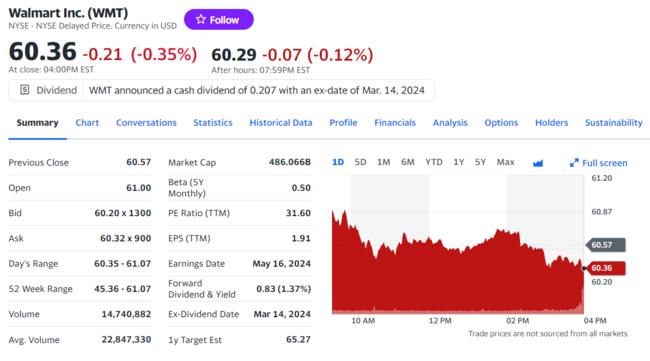The width and height of the screenshot is (650, 361).
Task: Open the Historical Data tab
Action: click(281, 123)
